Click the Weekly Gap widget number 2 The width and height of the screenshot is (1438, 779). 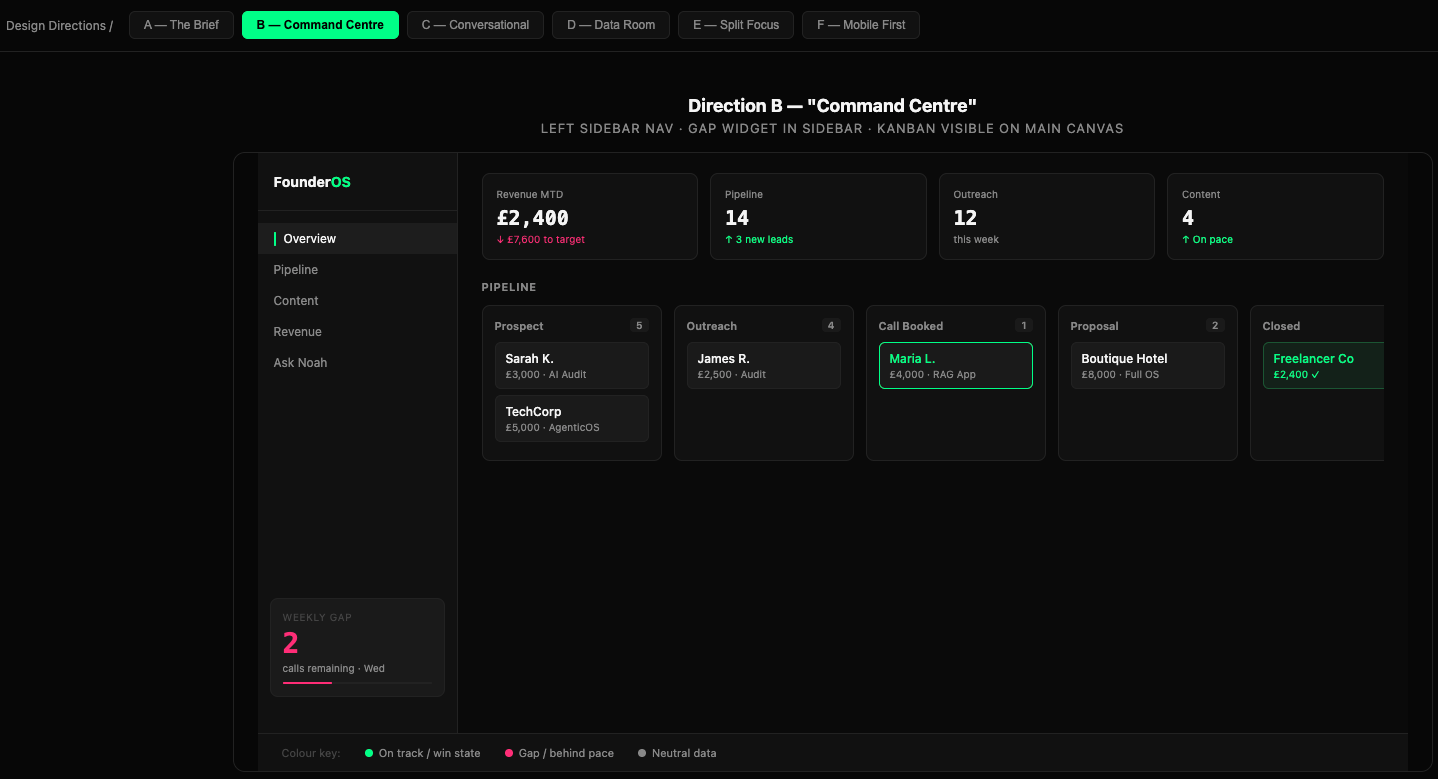[291, 643]
